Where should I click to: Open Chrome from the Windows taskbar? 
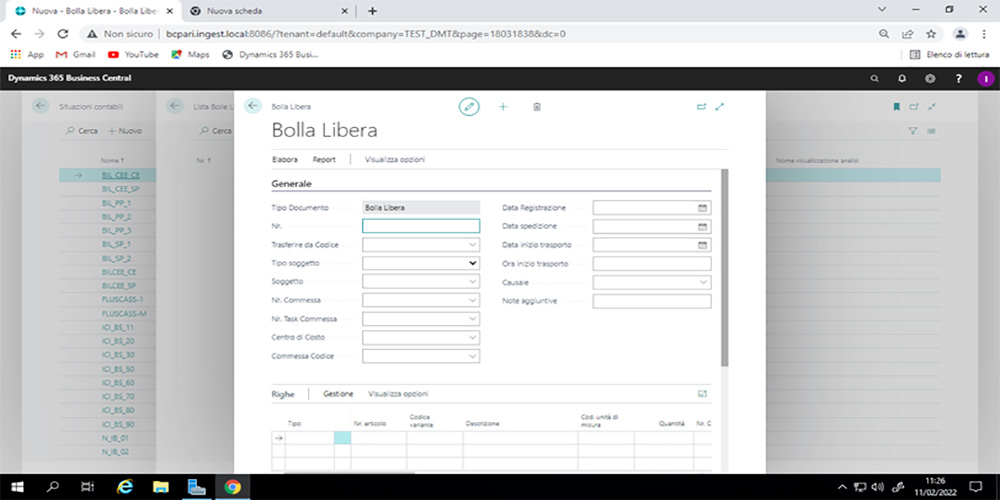232,487
